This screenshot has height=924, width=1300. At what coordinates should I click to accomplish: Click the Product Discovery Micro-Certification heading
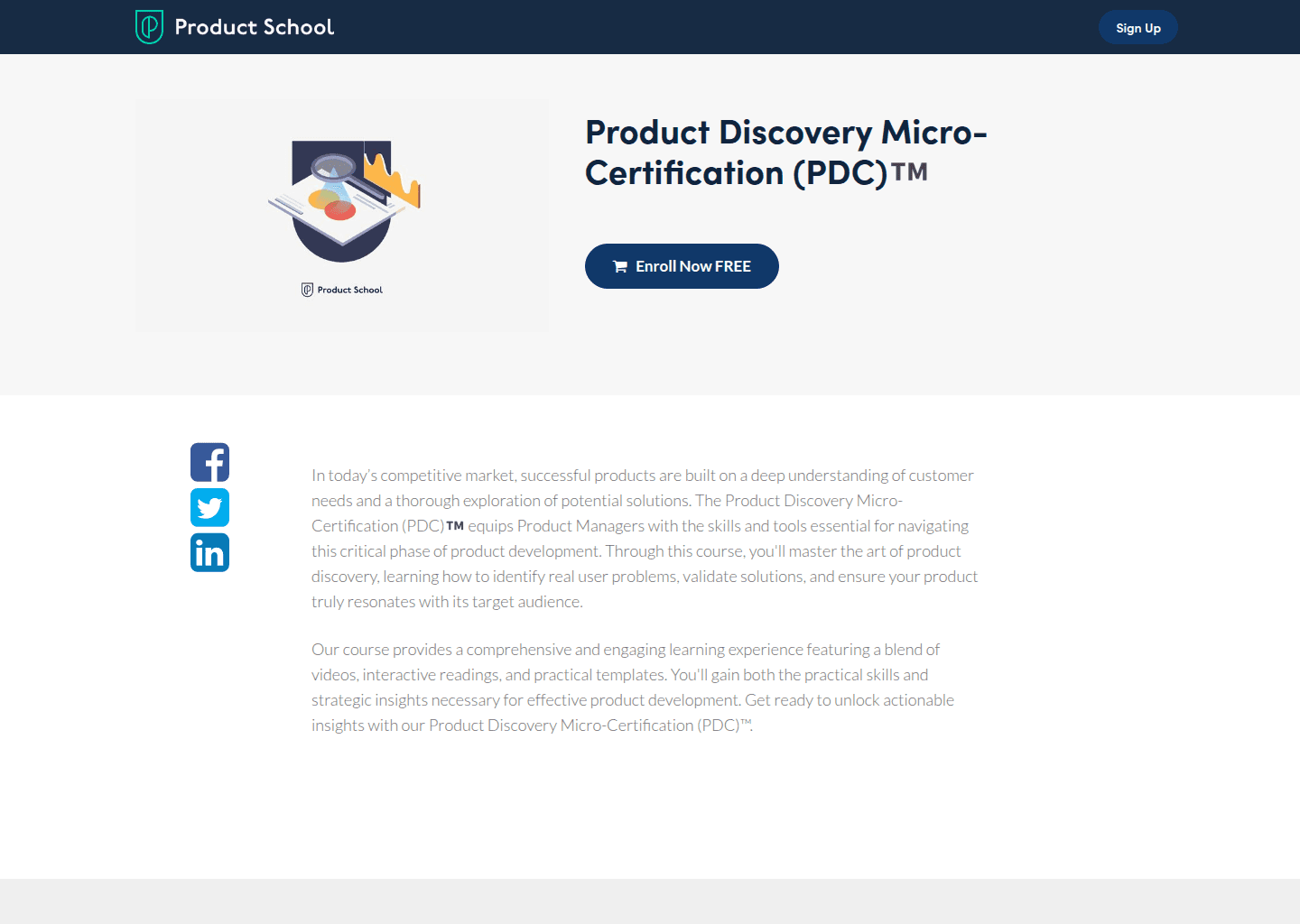(x=785, y=152)
